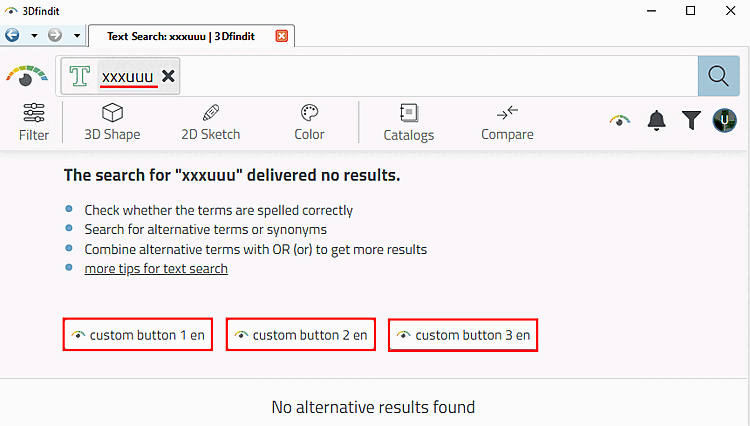Screen dimensions: 750x426
Task: Start a 3D Shape search
Action: point(112,122)
